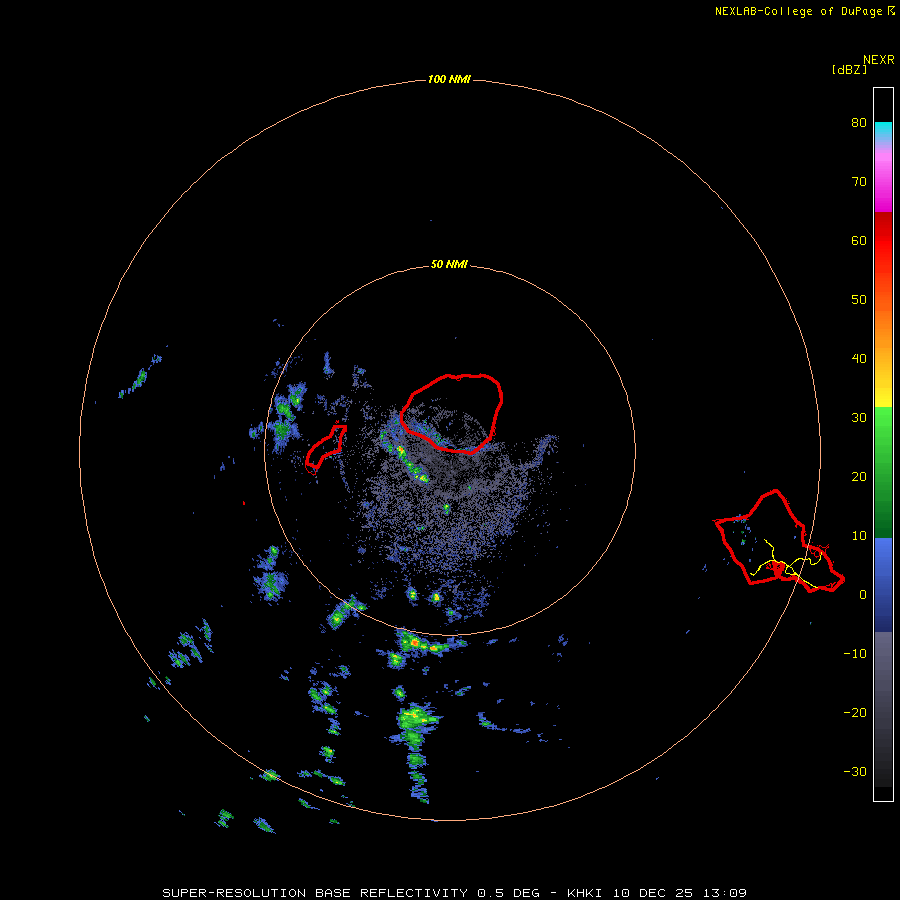Viewport: 900px width, 900px height.
Task: Click the cyan band at top of color scale
Action: 883,131
